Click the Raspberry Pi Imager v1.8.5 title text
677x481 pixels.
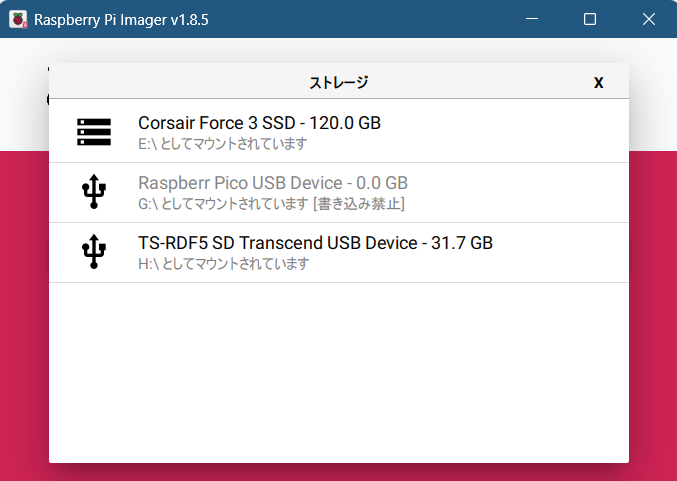click(121, 20)
